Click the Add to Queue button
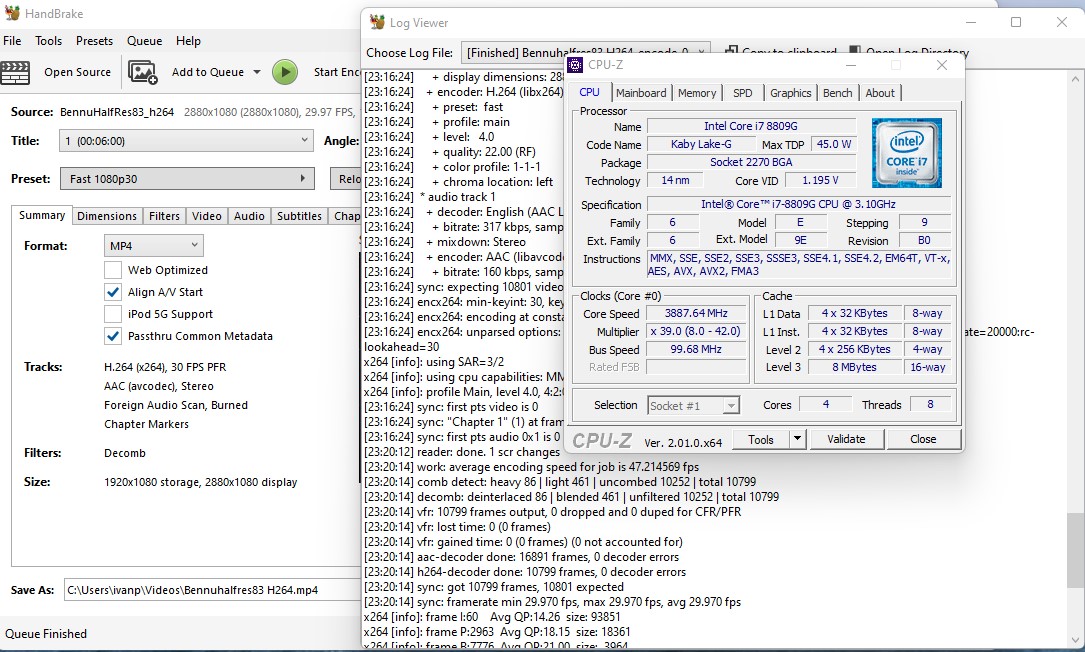Screen dimensions: 1085x652 pos(208,72)
